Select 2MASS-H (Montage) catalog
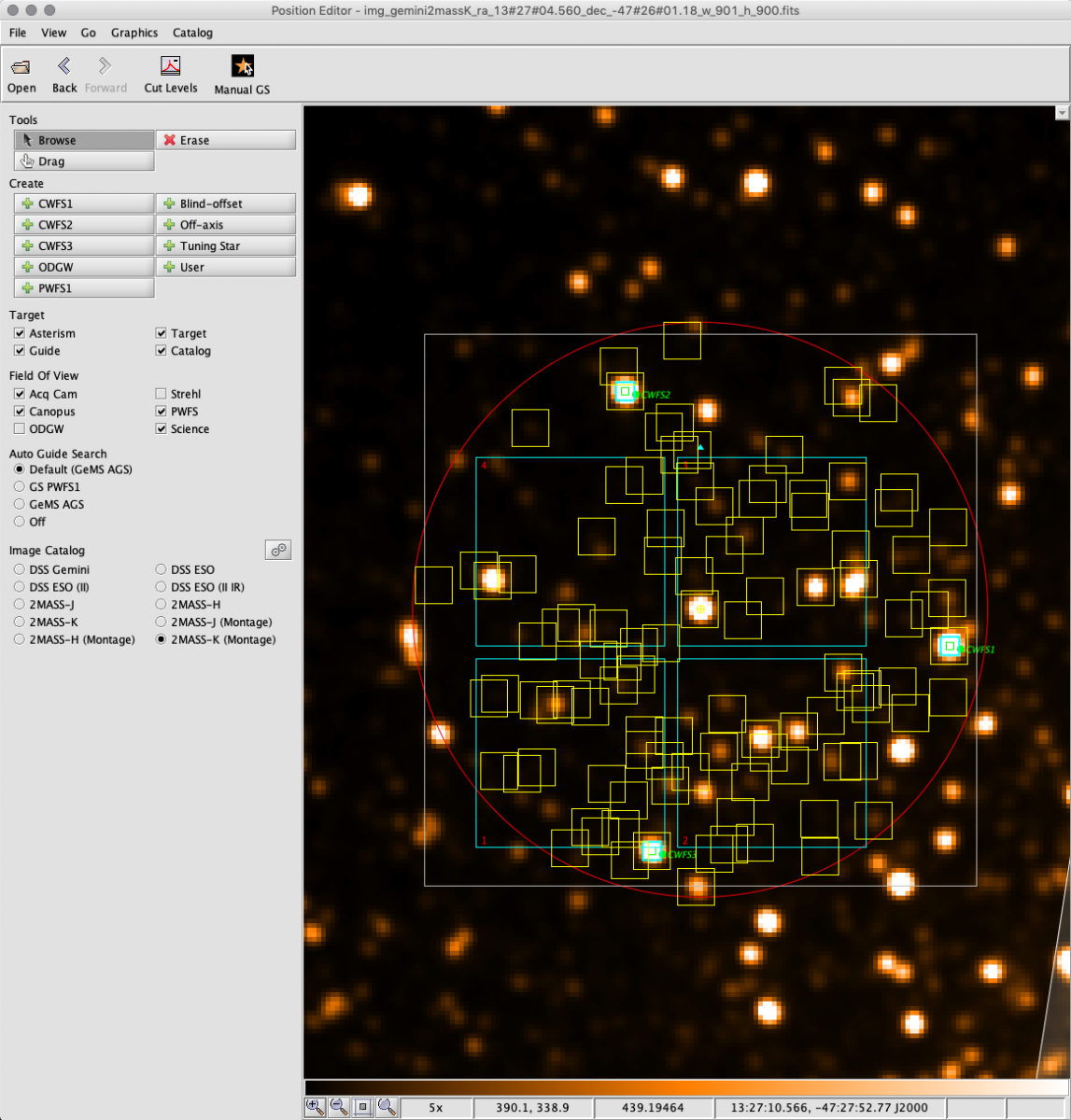 coord(20,640)
